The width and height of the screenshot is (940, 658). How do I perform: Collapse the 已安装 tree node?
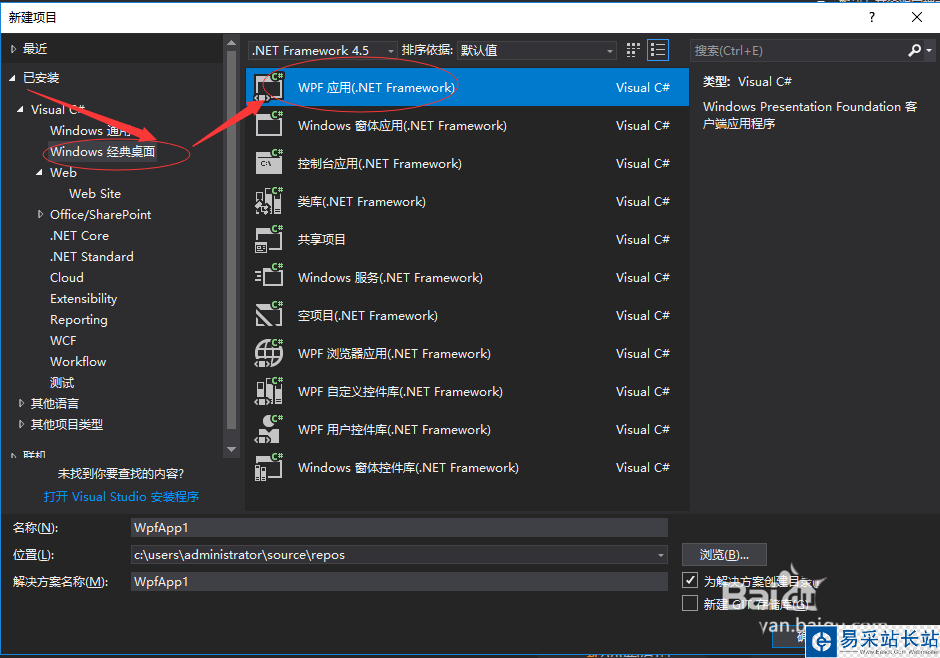13,78
